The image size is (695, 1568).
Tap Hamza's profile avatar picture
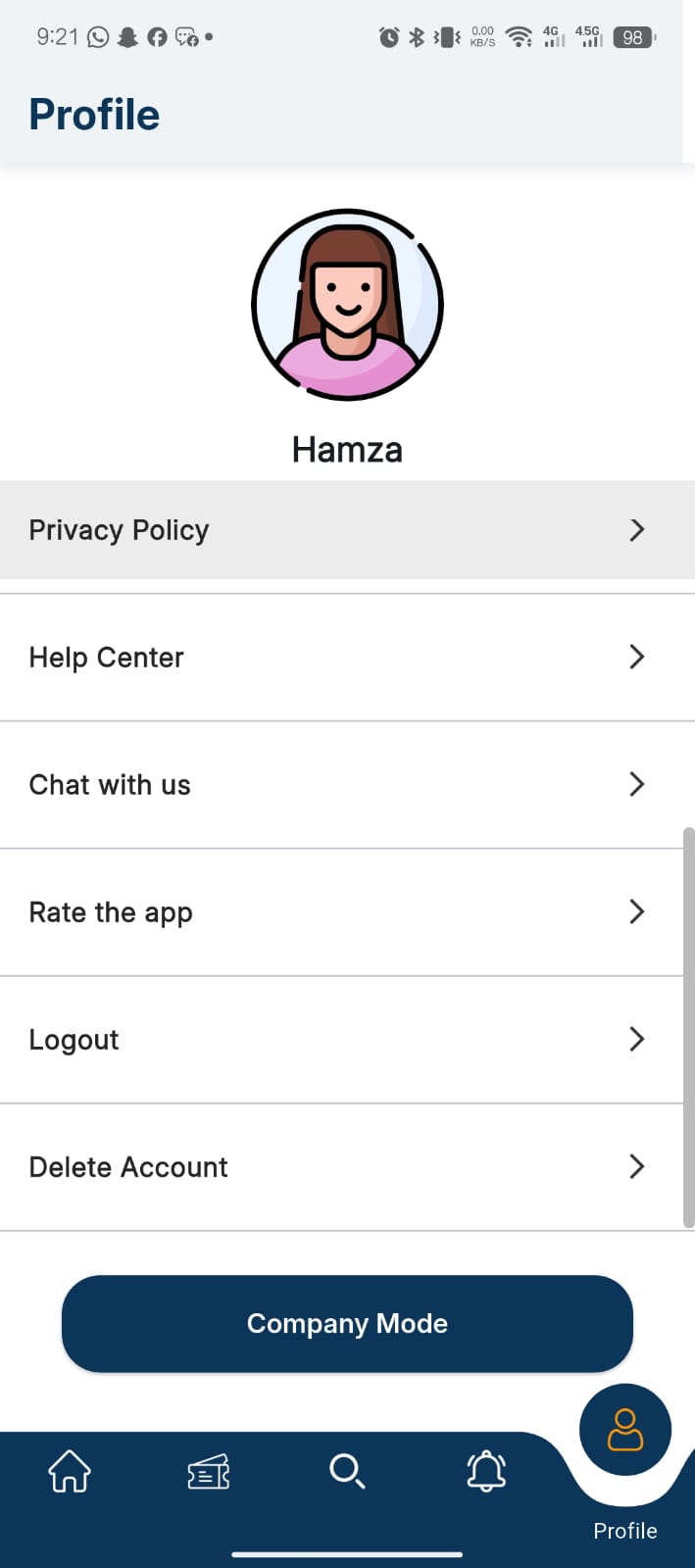tap(347, 304)
